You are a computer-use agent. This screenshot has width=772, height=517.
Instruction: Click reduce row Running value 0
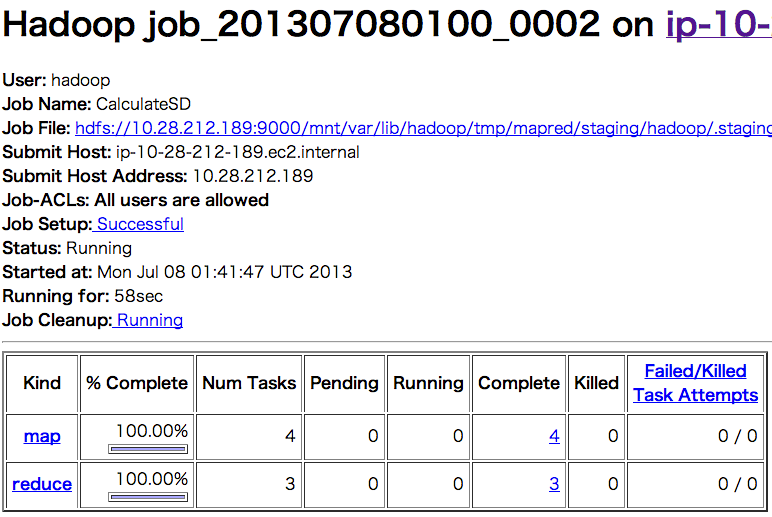[x=458, y=484]
